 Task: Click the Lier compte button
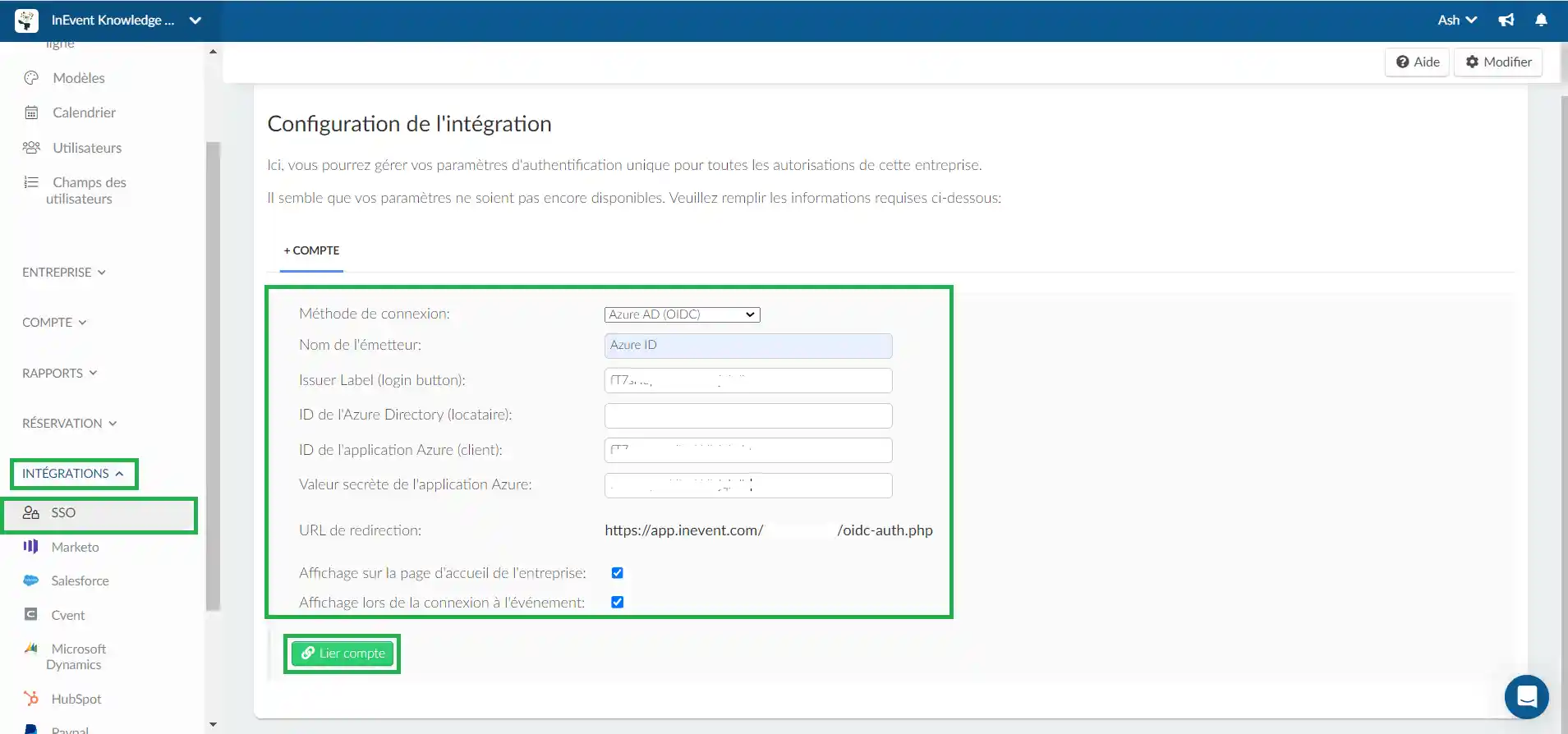tap(343, 654)
